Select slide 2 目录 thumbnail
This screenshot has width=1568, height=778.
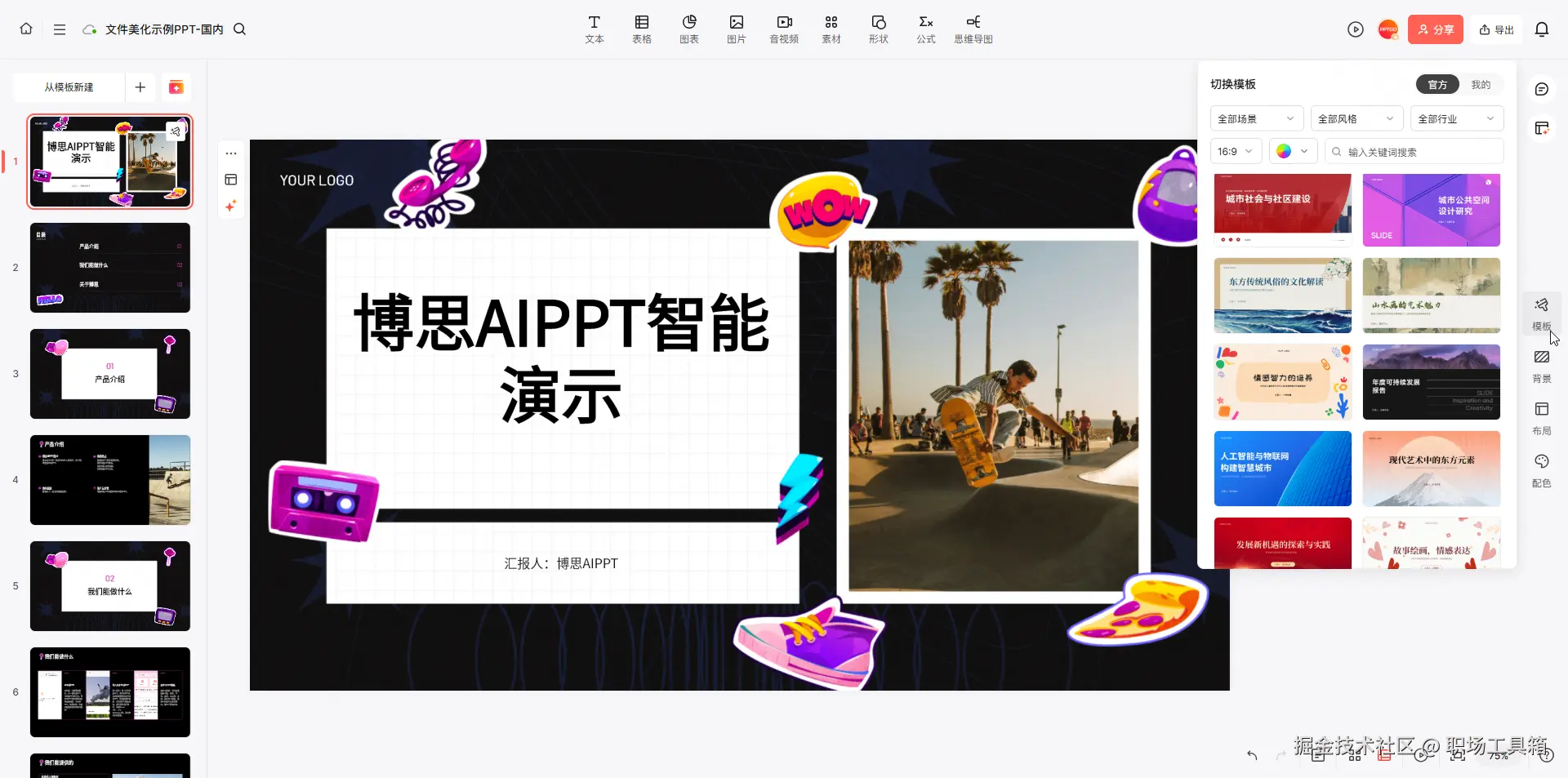[110, 268]
